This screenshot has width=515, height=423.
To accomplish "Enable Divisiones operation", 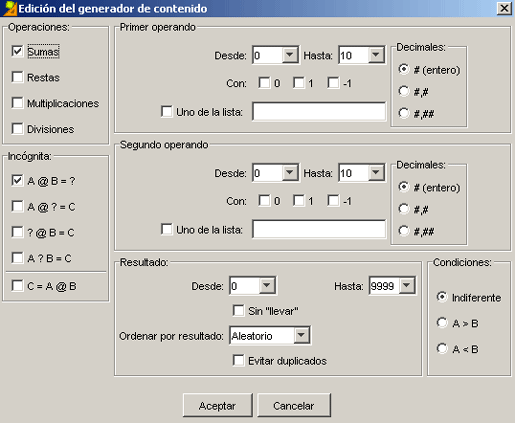I will (17, 128).
